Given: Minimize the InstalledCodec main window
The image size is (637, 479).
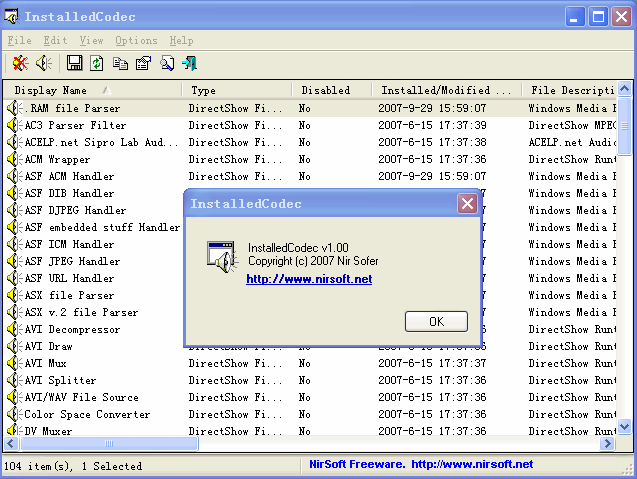Looking at the screenshot, I should (574, 17).
